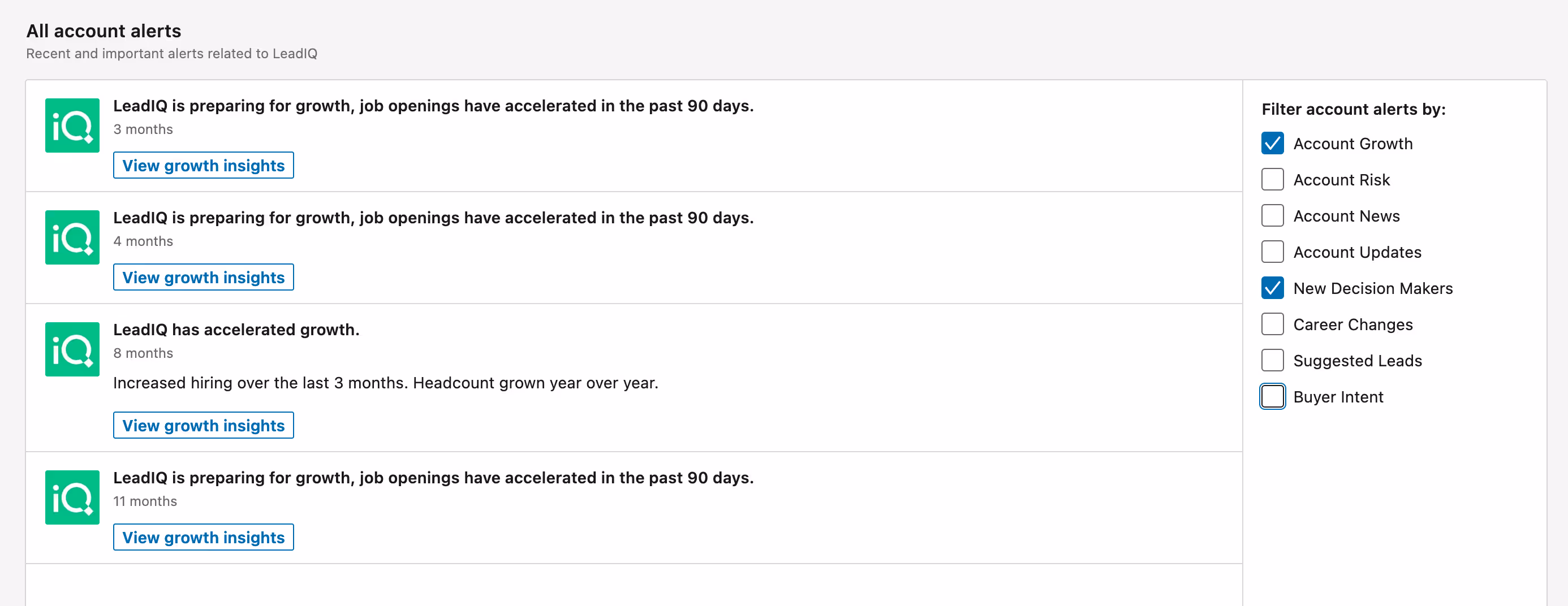The image size is (1568, 606).
Task: Click the job openings headline dated 3 months
Action: click(x=433, y=106)
